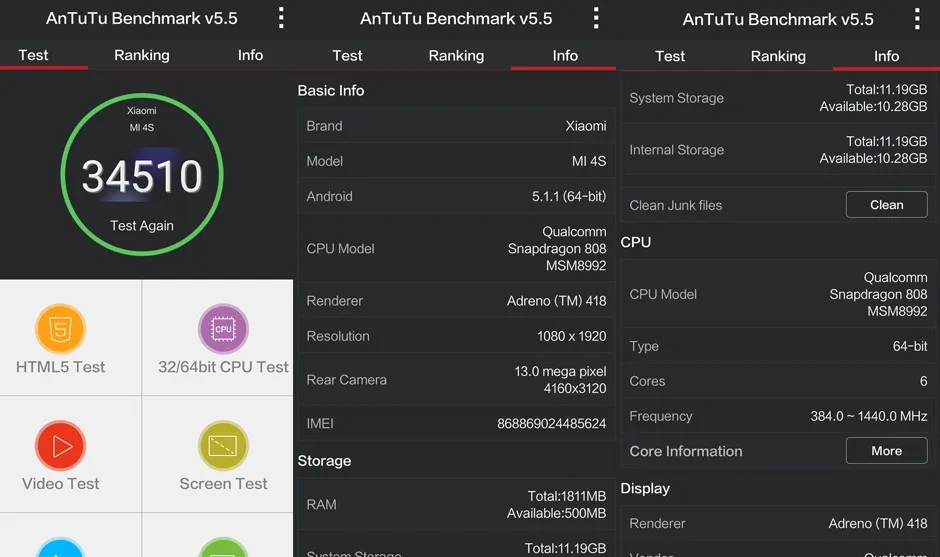Open overflow menu in middle AnTuTu panel
This screenshot has height=557, width=940.
596,18
